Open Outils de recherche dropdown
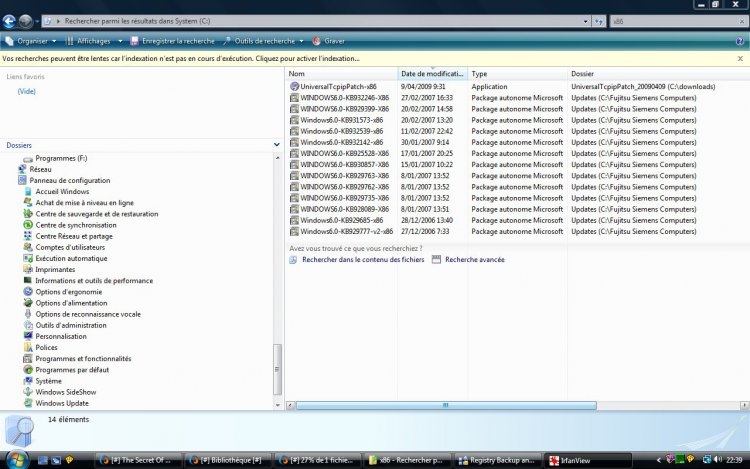 point(264,41)
